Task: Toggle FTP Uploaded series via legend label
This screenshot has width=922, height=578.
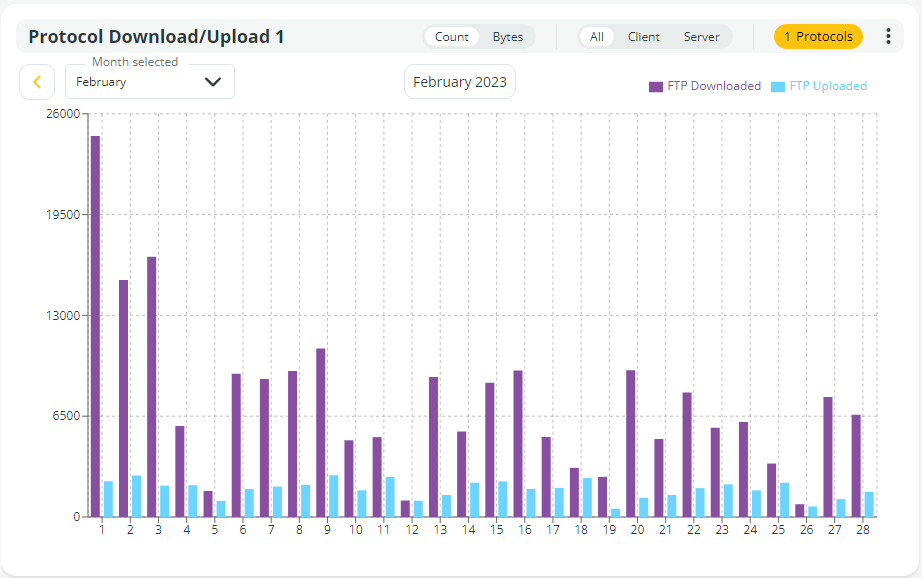Action: (x=828, y=87)
